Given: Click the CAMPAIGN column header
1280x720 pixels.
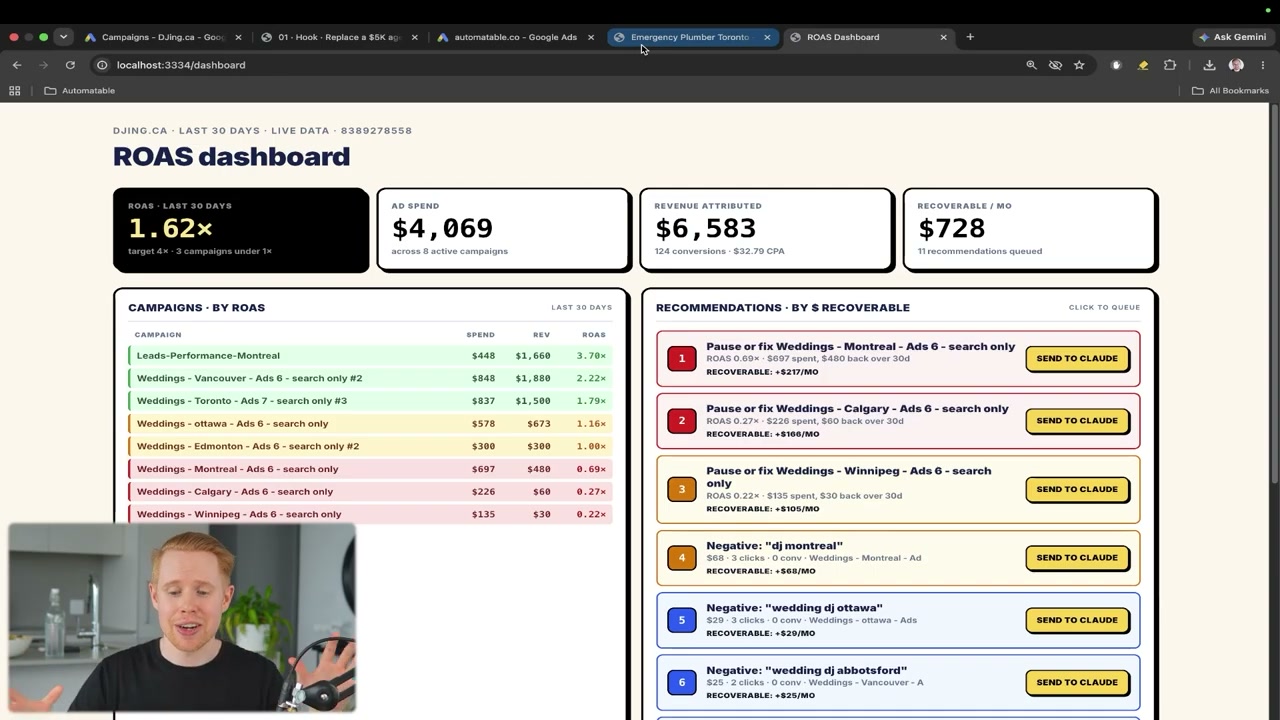Looking at the screenshot, I should [158, 335].
